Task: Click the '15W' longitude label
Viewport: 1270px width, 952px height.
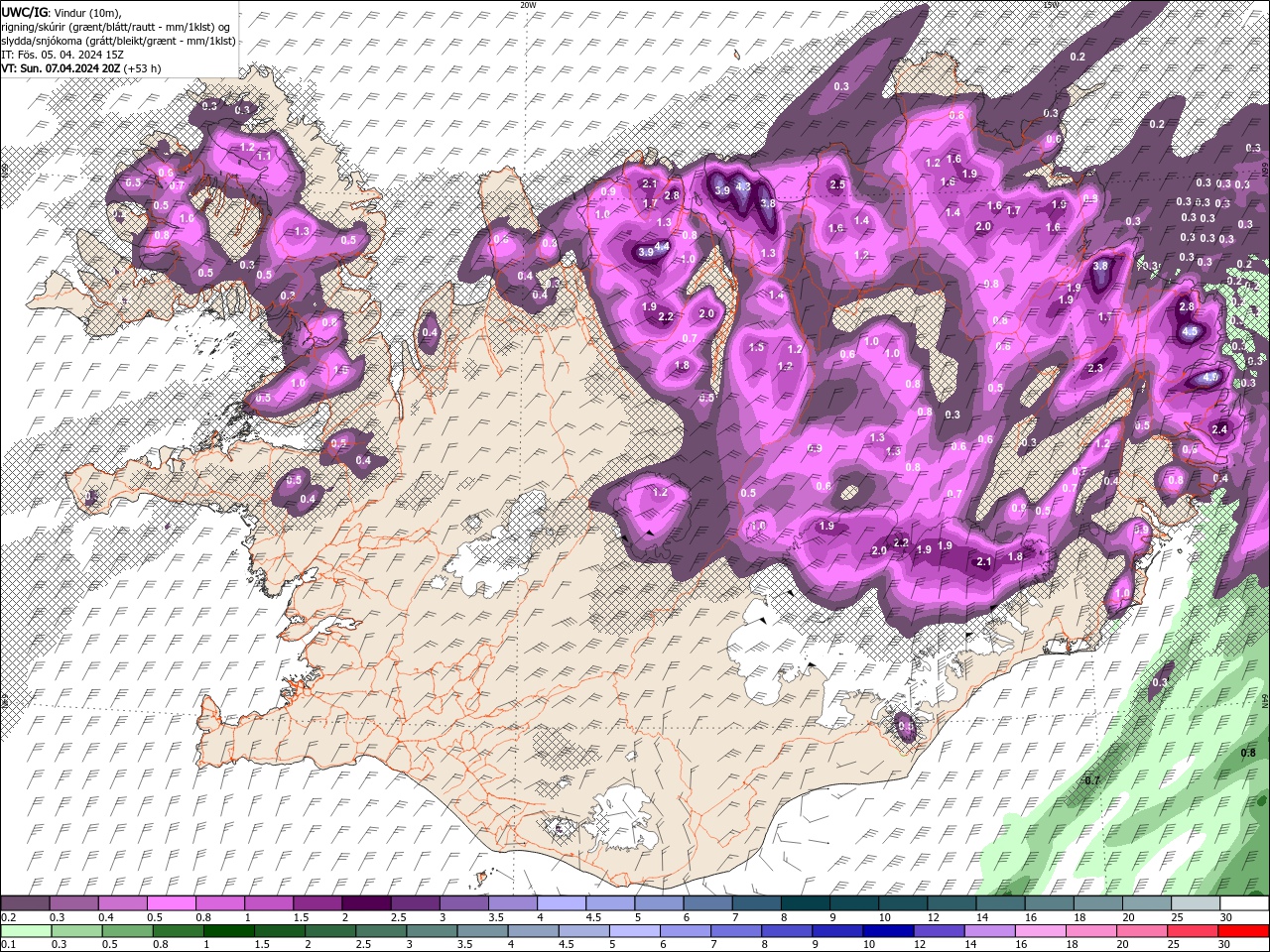Action: [1051, 5]
